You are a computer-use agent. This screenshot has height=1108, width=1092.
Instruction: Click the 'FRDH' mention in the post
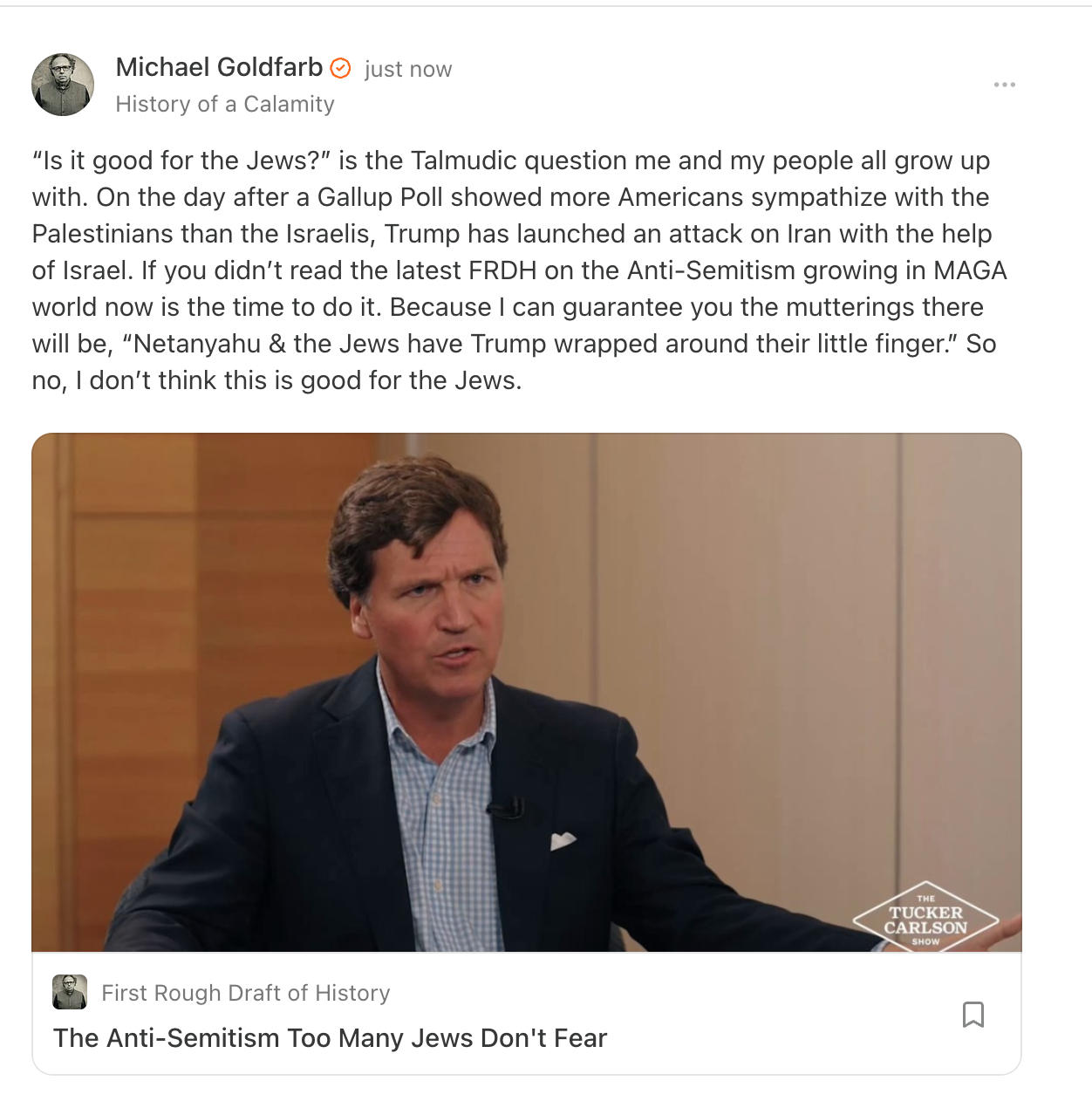tap(502, 270)
